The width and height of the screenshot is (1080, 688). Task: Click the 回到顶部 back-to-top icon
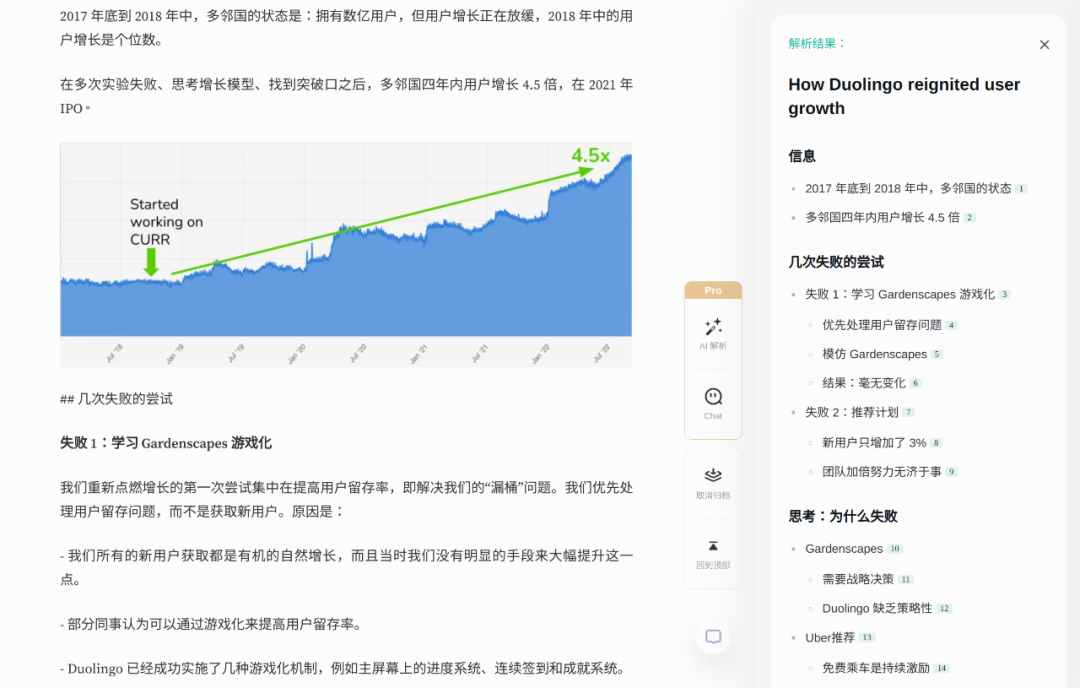(x=713, y=546)
